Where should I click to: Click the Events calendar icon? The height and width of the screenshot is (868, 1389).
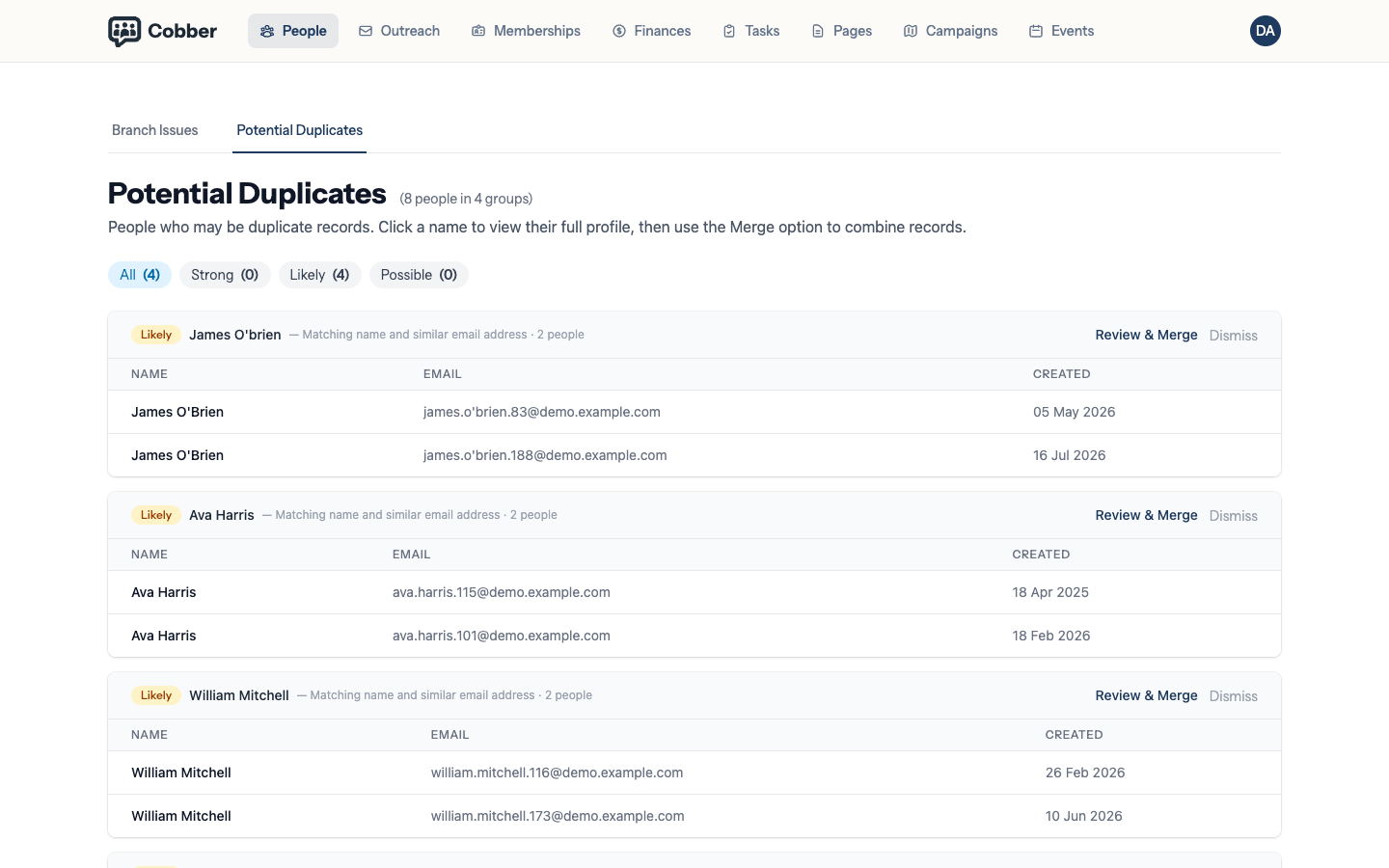(1036, 31)
